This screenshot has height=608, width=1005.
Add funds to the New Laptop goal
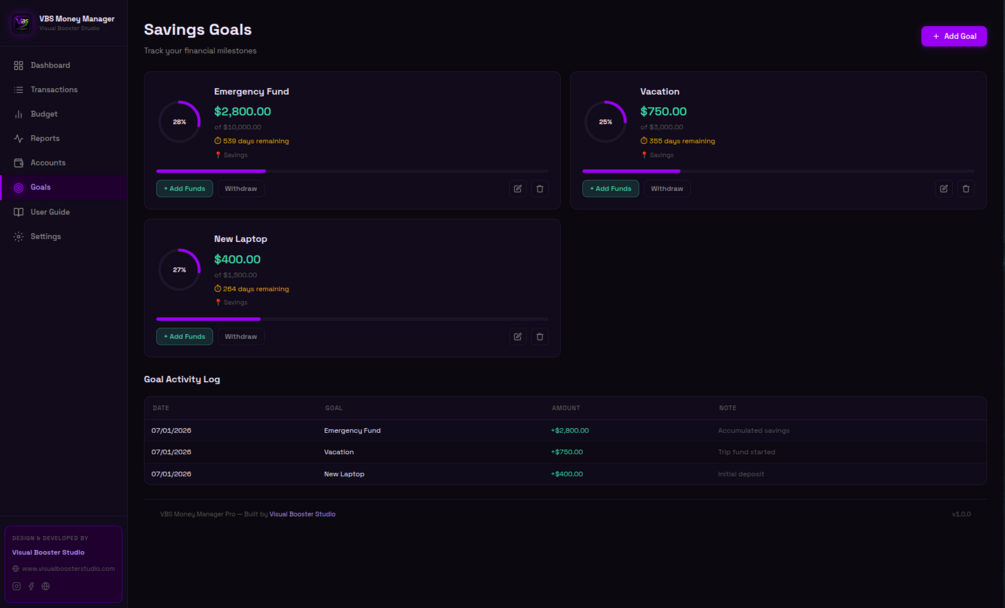pyautogui.click(x=185, y=336)
